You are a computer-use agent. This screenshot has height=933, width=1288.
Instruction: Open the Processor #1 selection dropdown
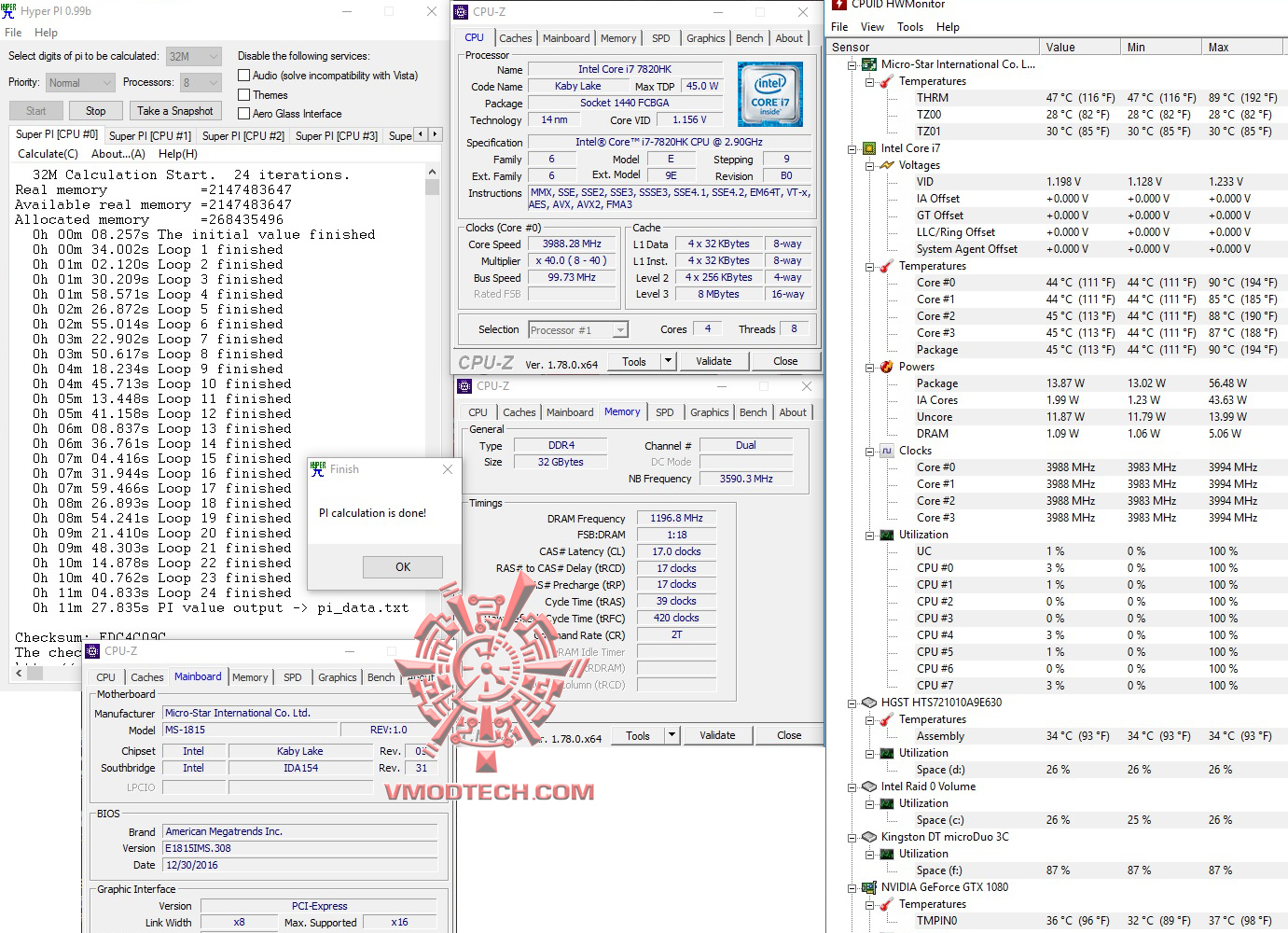621,329
